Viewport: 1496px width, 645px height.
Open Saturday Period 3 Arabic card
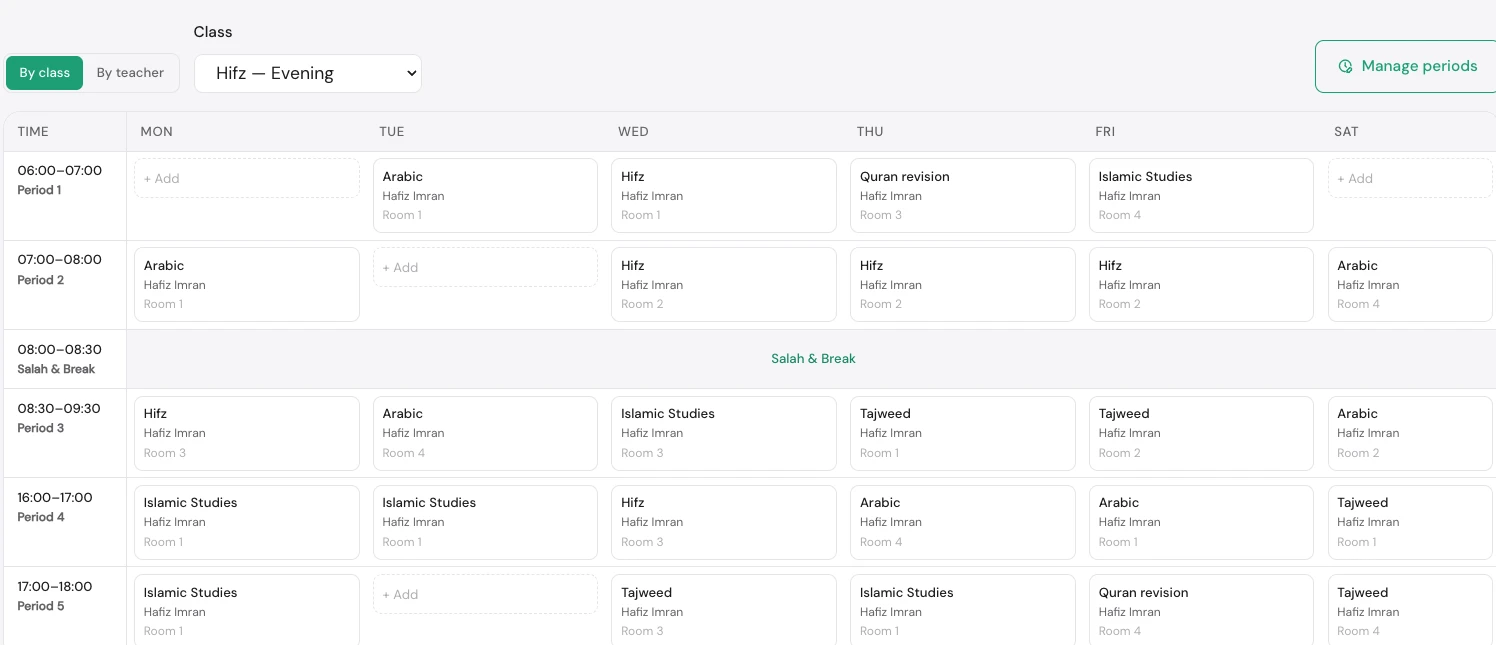point(1412,433)
